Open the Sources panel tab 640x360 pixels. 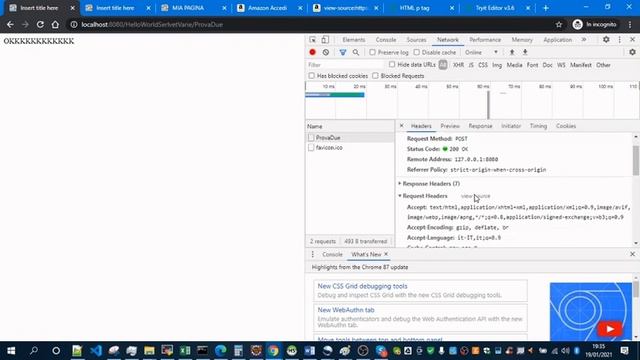(x=416, y=40)
